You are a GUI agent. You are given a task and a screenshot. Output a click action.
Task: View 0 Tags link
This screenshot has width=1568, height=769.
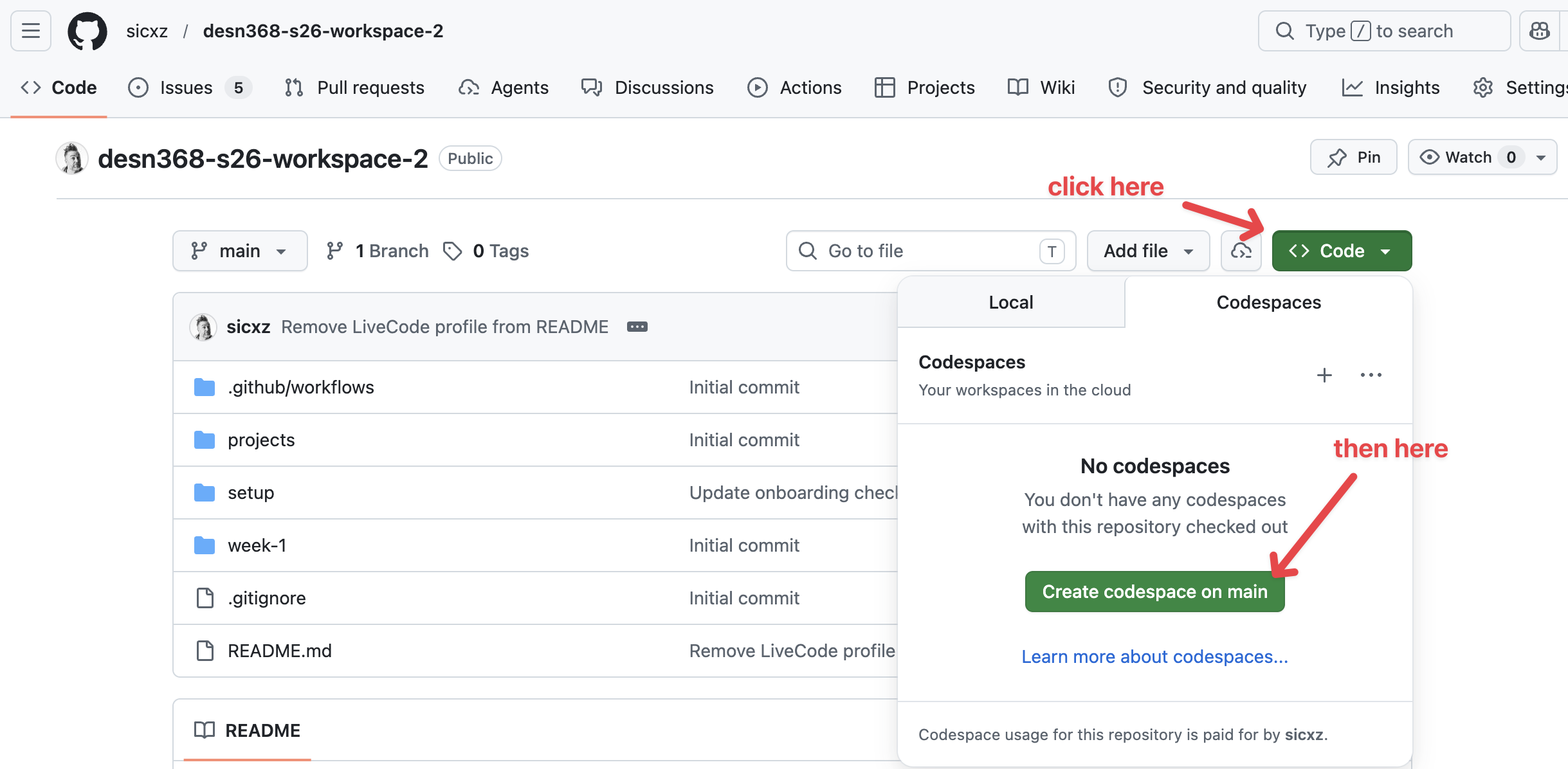[486, 251]
